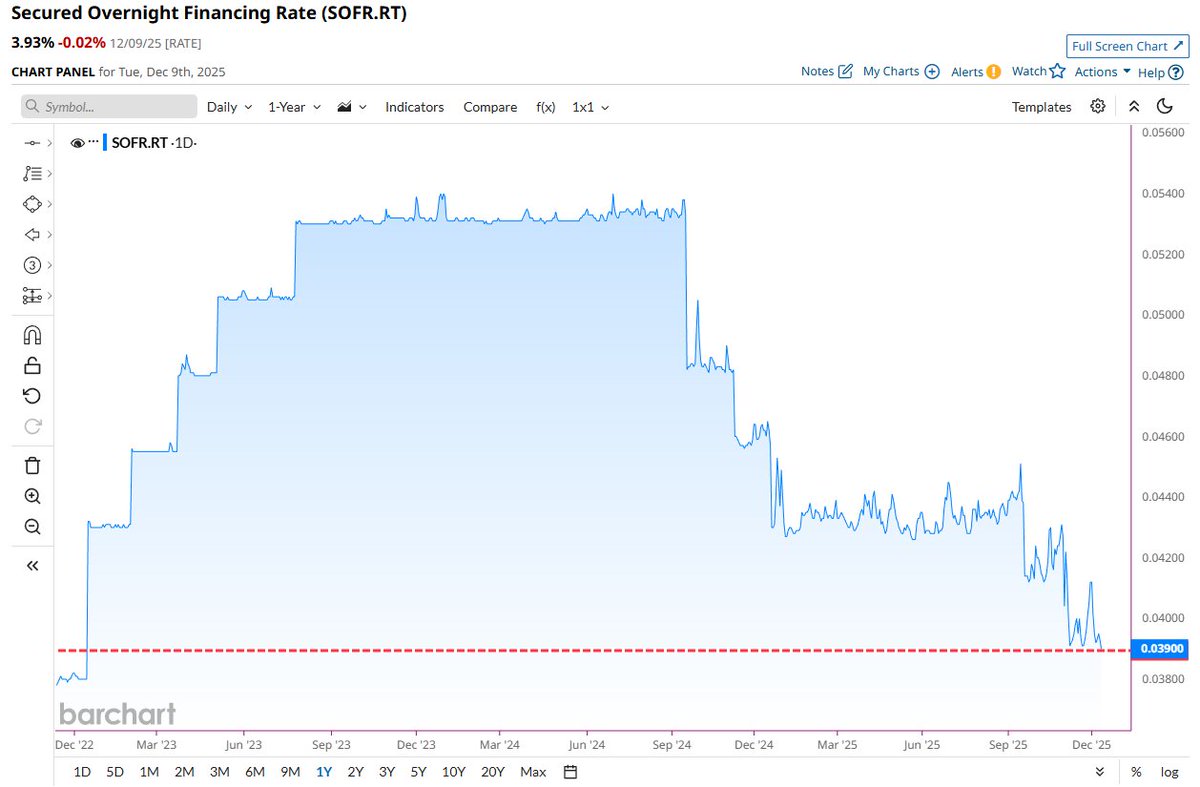Open the measure and projection tool
The height and width of the screenshot is (787, 1200).
[31, 296]
